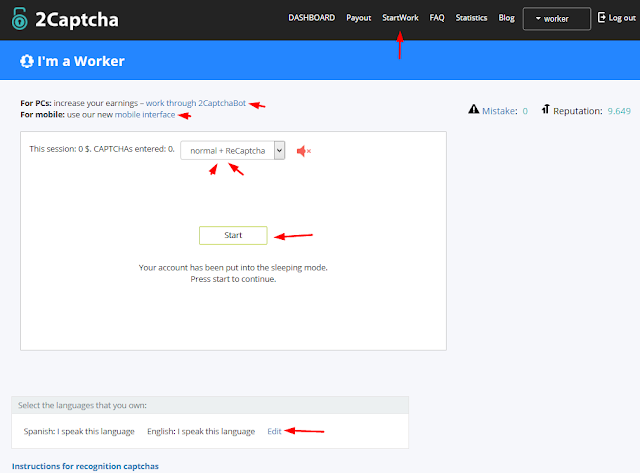Click 'Spanish: I speak this language' text
The image size is (640, 473).
pyautogui.click(x=79, y=431)
